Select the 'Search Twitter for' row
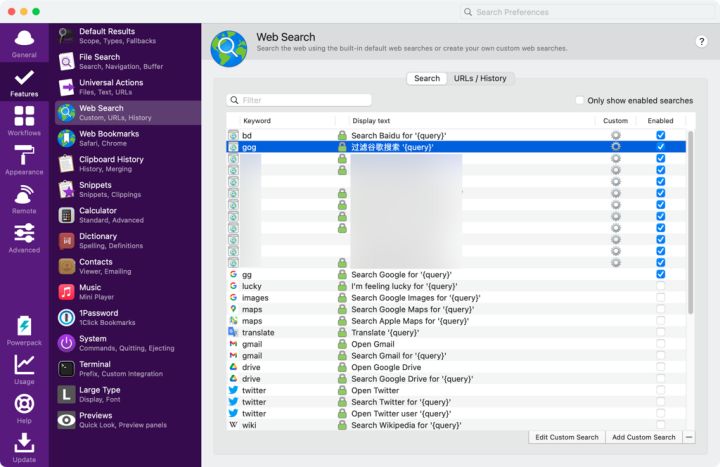Image resolution: width=720 pixels, height=467 pixels. tap(456, 402)
